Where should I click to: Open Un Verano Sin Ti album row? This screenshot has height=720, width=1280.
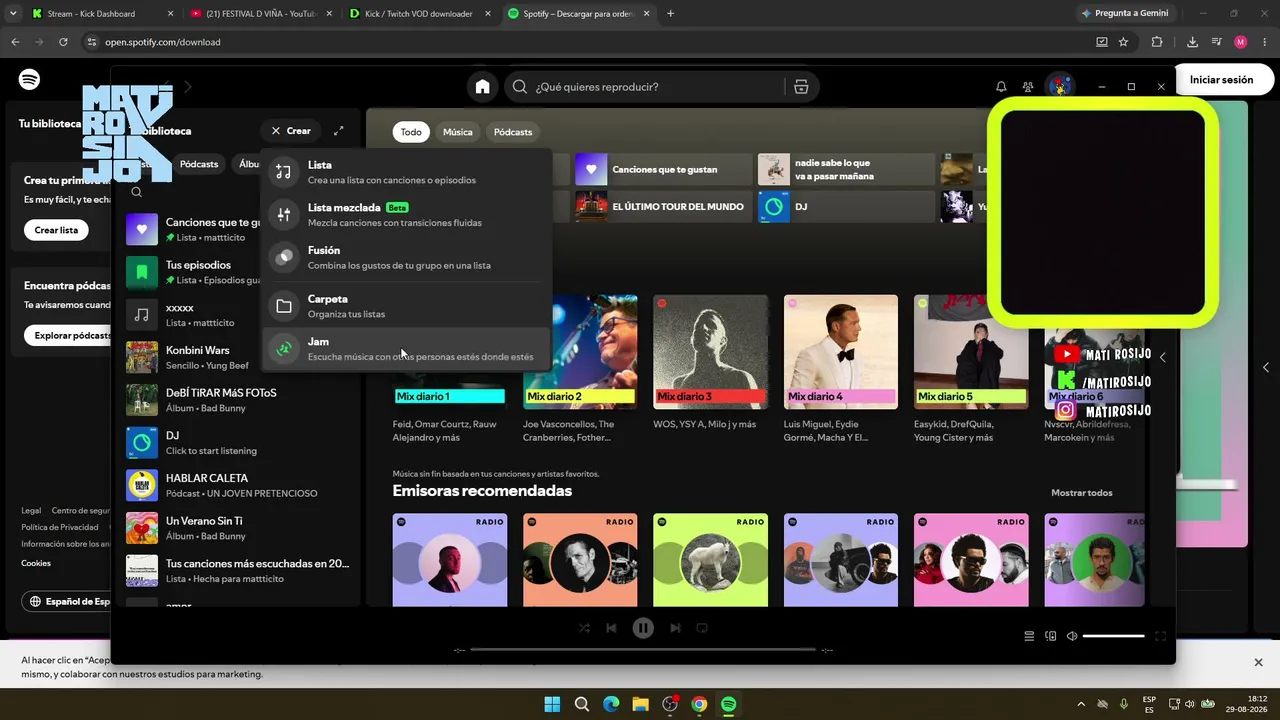click(238, 528)
